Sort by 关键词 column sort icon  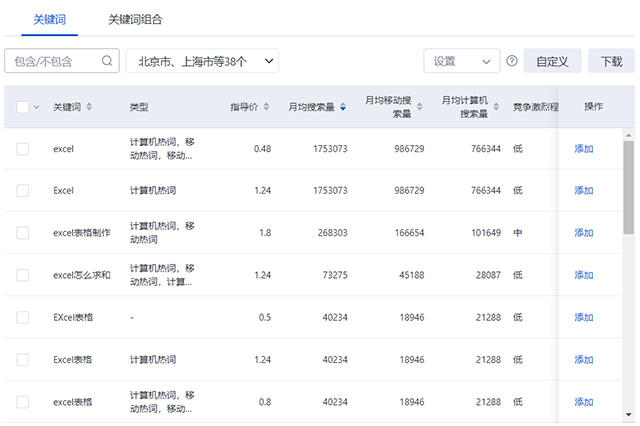(90, 107)
